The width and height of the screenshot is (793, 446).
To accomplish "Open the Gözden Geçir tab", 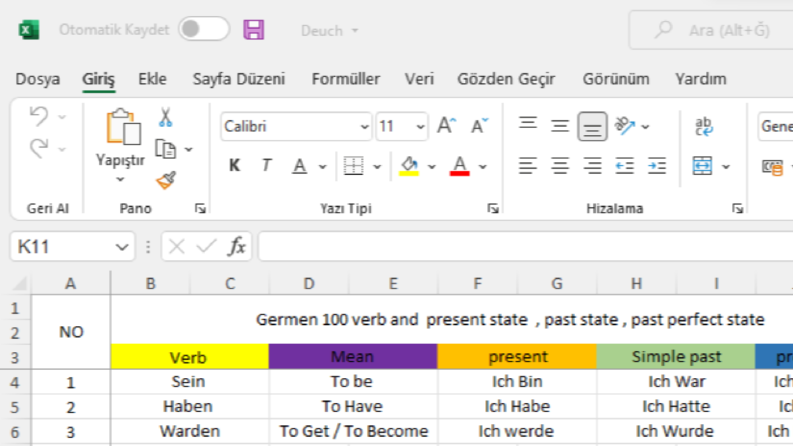I will 506,79.
